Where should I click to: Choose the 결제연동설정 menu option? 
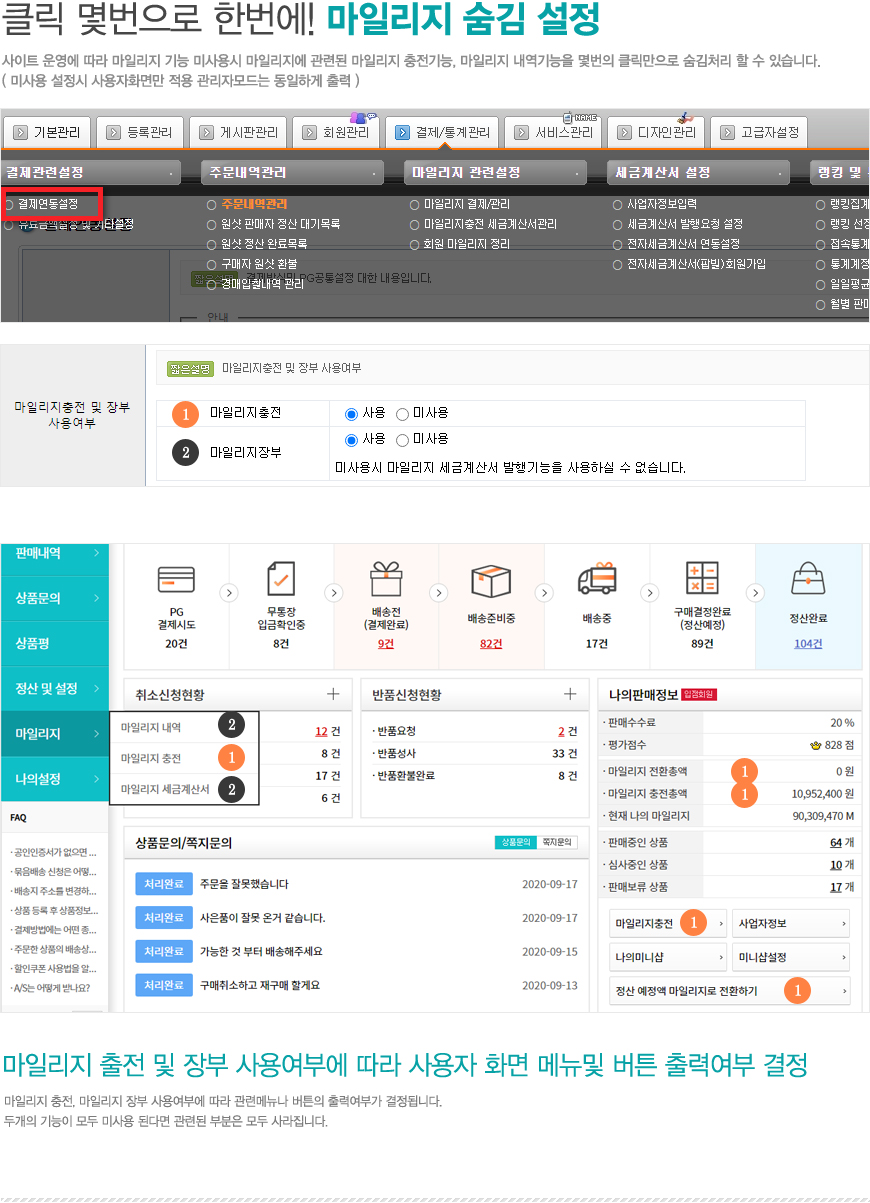coord(48,203)
